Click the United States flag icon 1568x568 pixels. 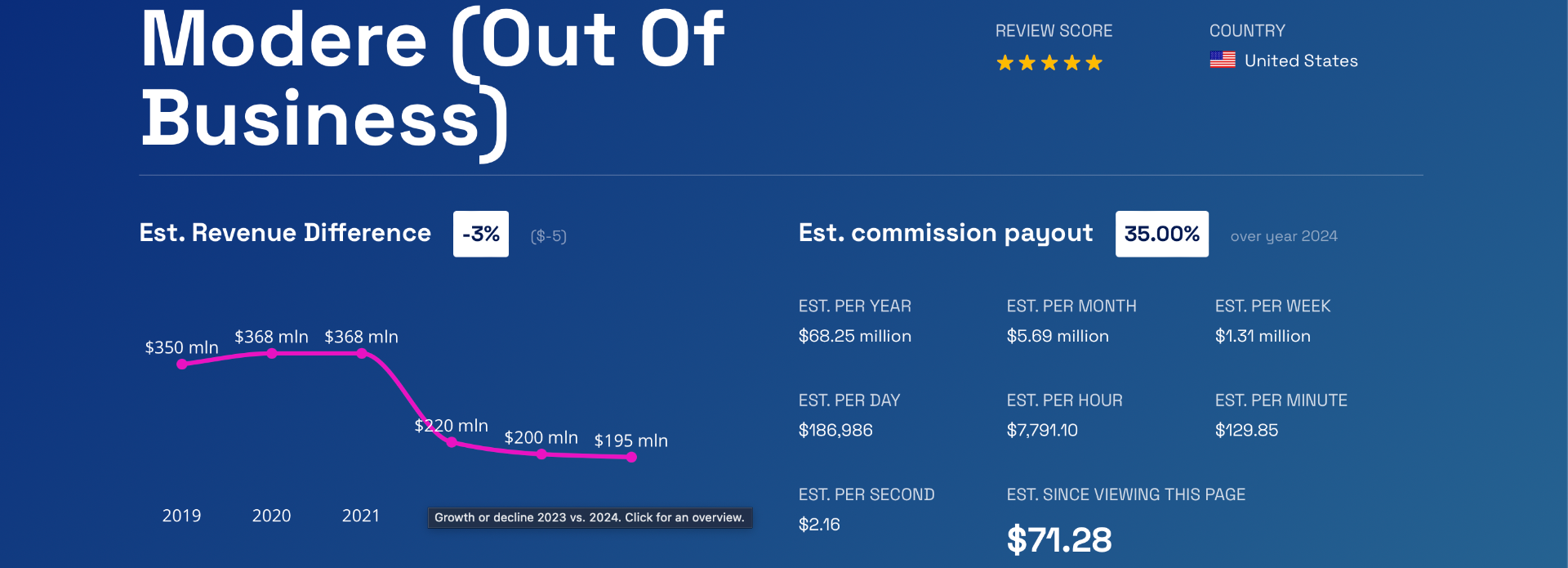tap(1223, 60)
